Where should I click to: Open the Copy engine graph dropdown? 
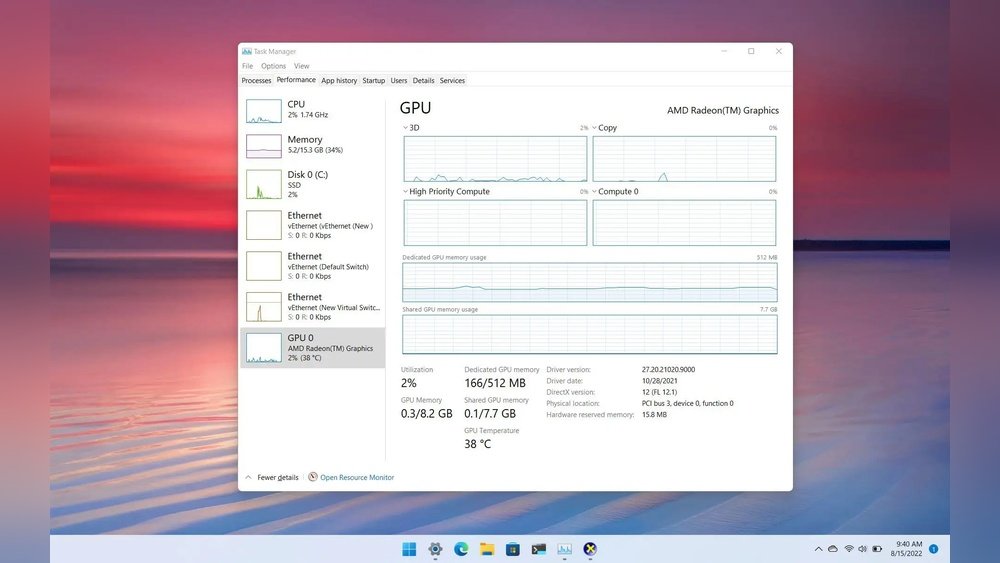tap(594, 128)
